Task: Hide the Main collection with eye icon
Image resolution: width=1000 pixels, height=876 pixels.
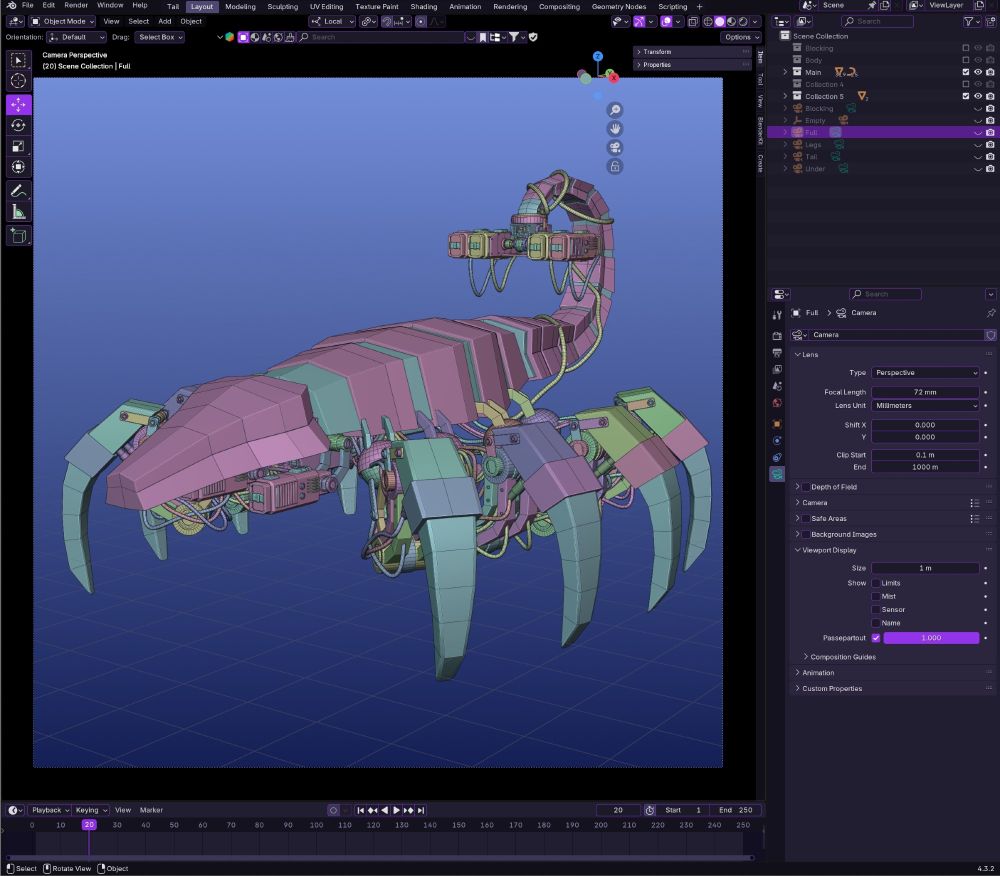Action: (978, 72)
